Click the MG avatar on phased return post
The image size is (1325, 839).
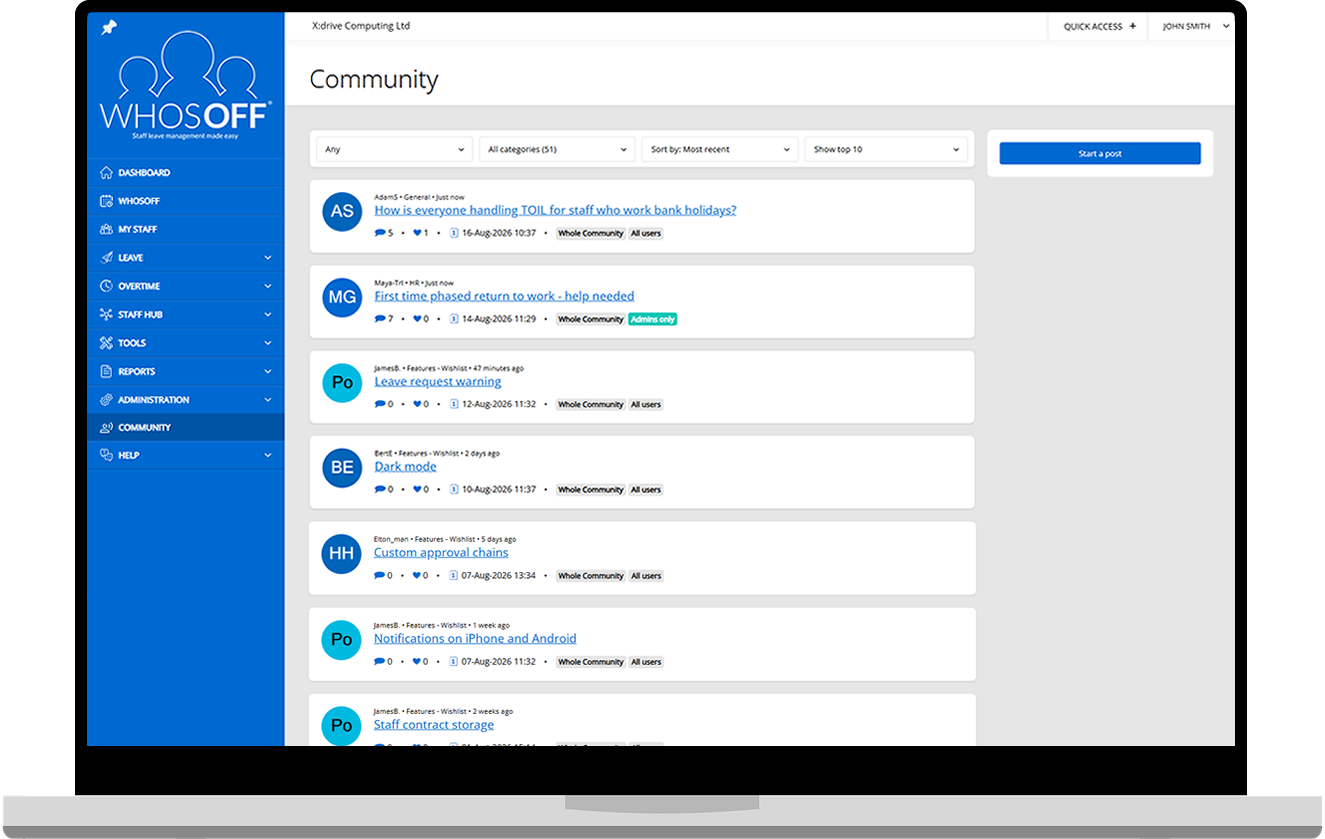[x=342, y=297]
